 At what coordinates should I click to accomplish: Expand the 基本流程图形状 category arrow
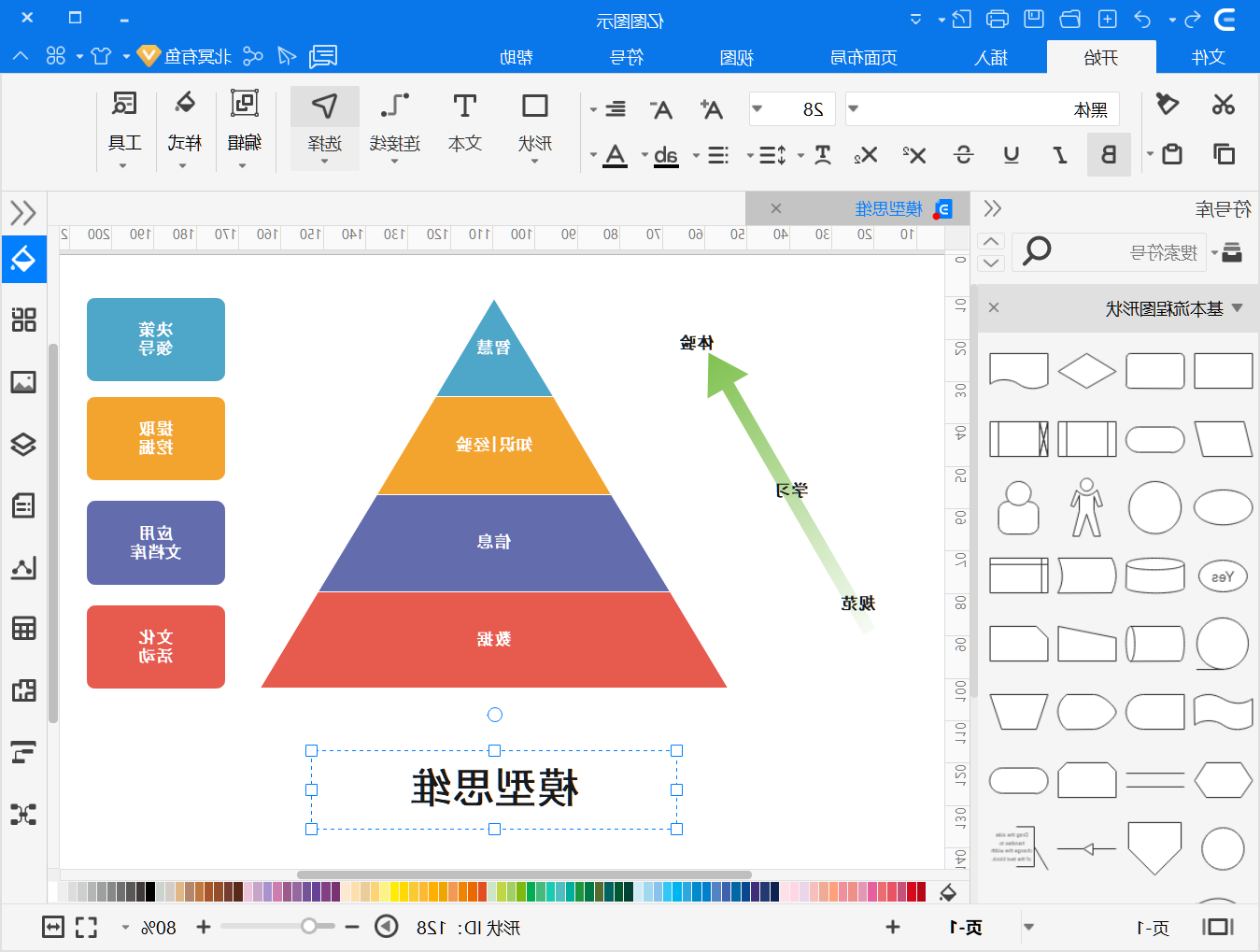click(1238, 307)
